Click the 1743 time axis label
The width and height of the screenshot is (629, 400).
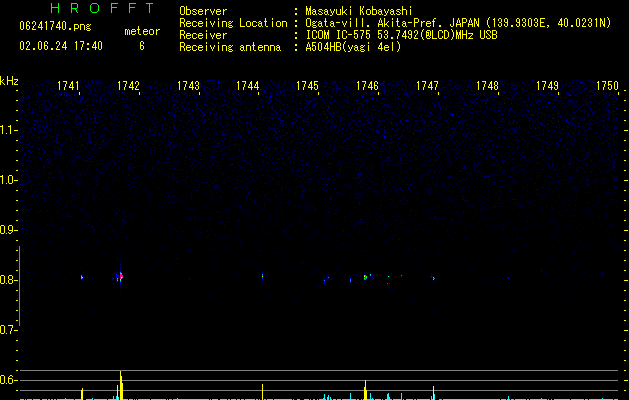point(188,86)
